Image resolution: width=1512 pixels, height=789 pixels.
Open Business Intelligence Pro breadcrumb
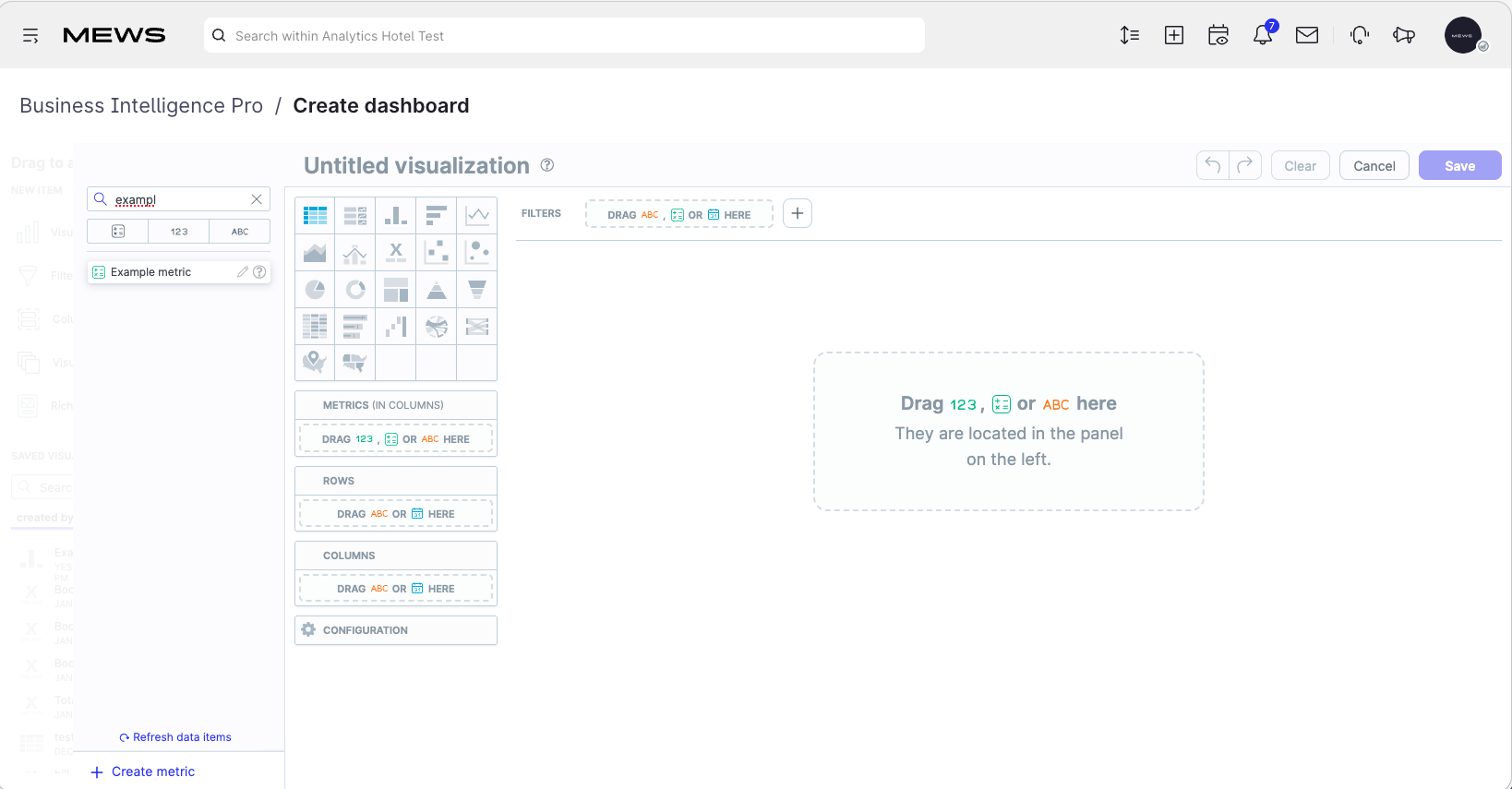[x=141, y=106]
